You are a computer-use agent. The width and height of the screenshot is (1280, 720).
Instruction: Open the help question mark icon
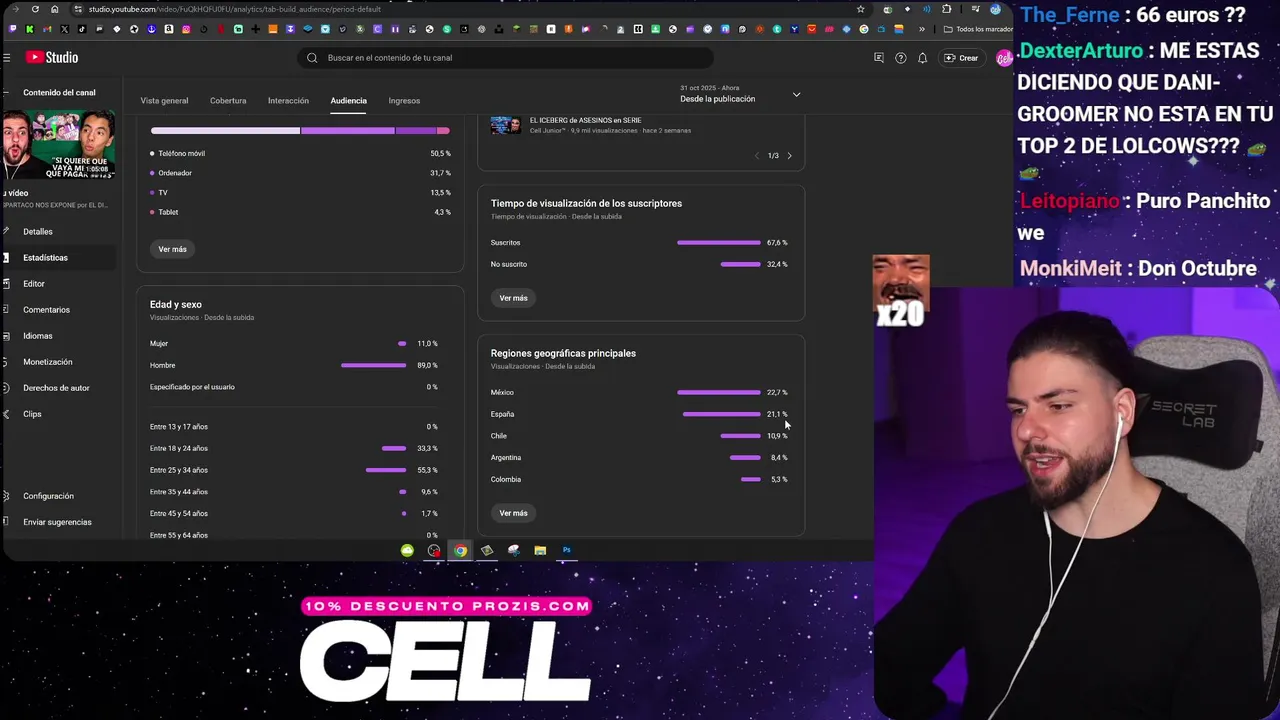click(900, 58)
